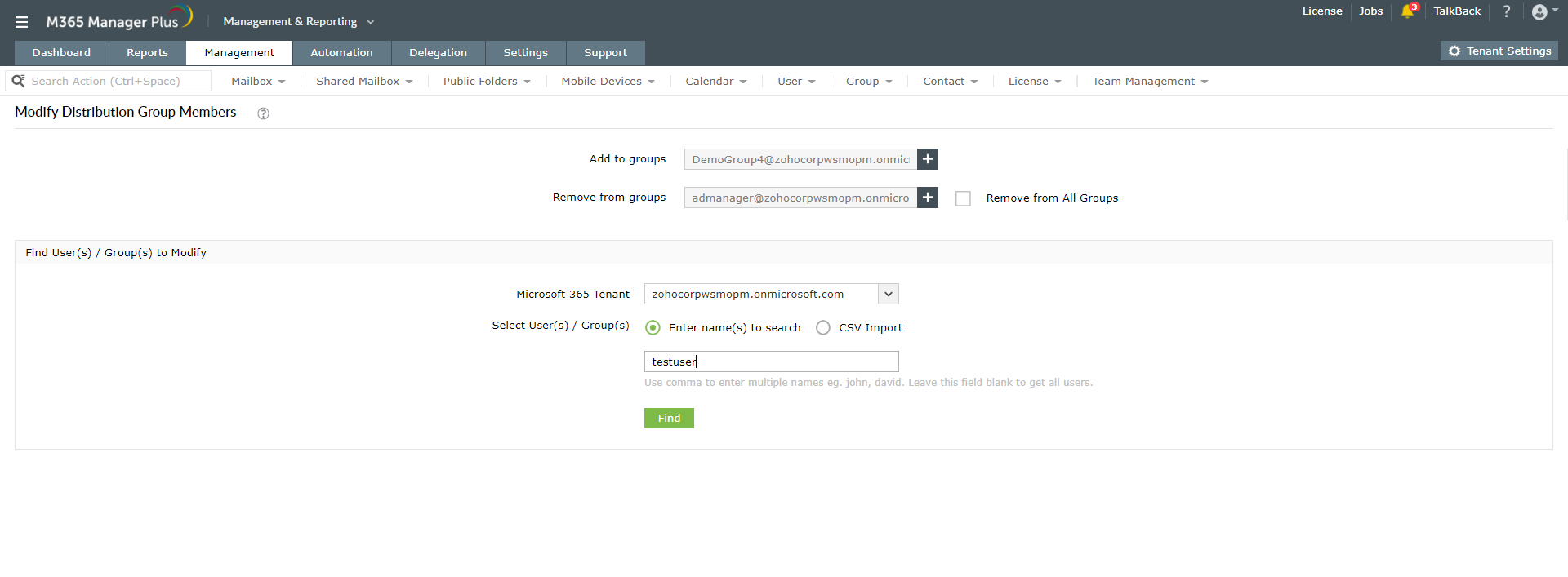
Task: Open the Team Management menu
Action: coord(1150,82)
